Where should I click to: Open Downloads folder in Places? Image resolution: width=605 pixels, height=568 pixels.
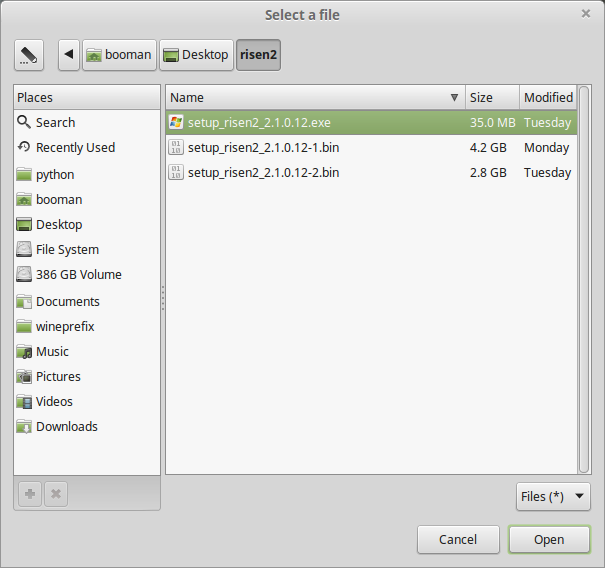[x=87, y=426]
